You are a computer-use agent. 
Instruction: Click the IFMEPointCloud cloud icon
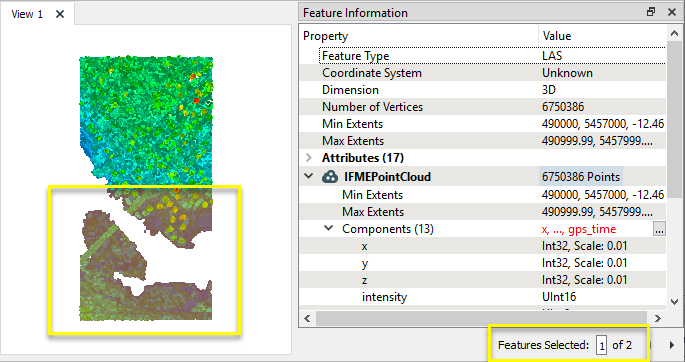click(329, 176)
